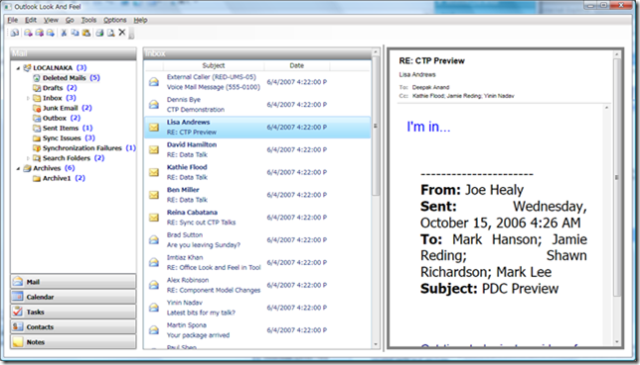Viewport: 640px width, 365px height.
Task: Collapse the Archives tree node
Action: [x=18, y=168]
